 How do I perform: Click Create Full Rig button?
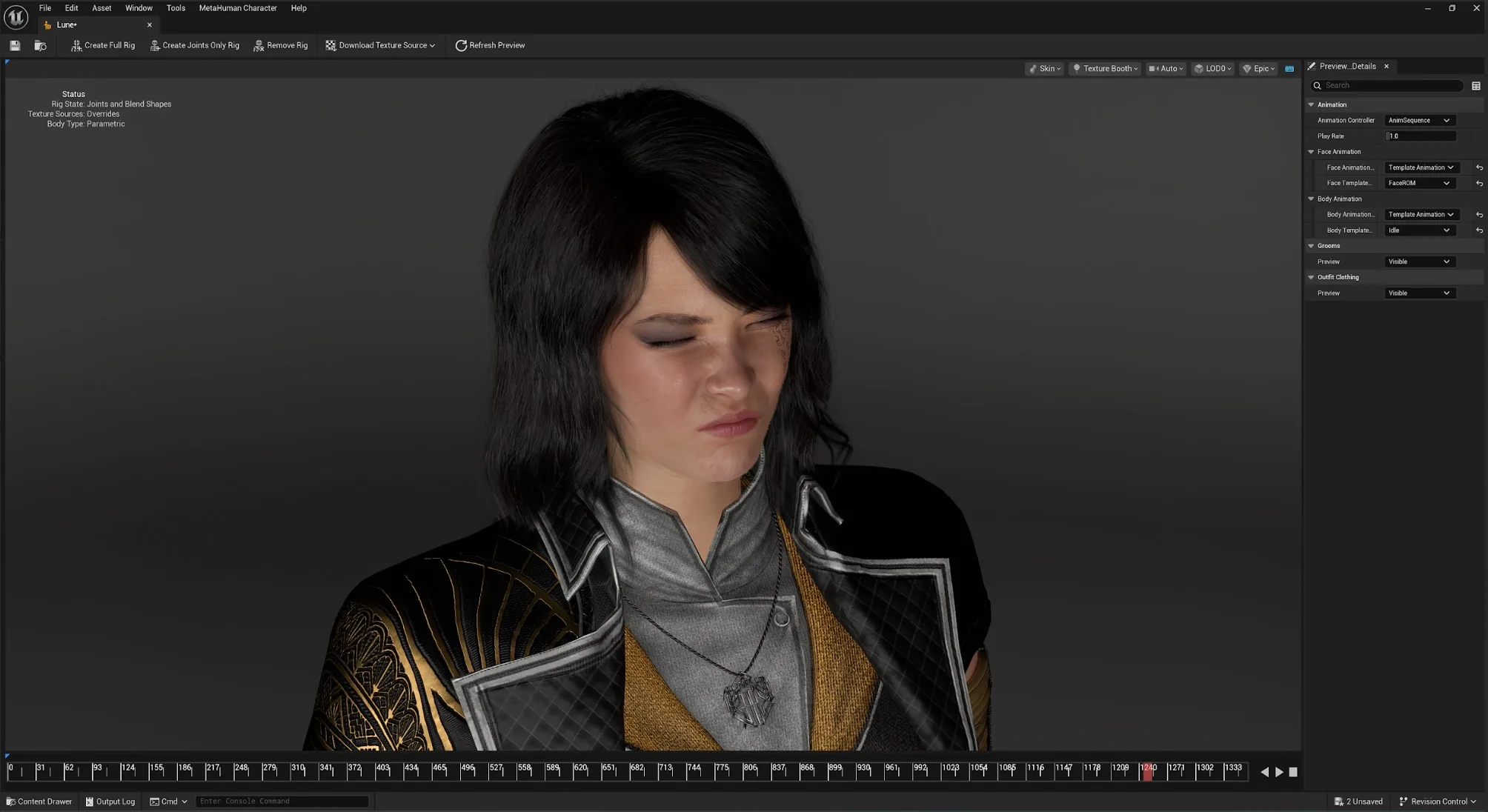point(103,45)
